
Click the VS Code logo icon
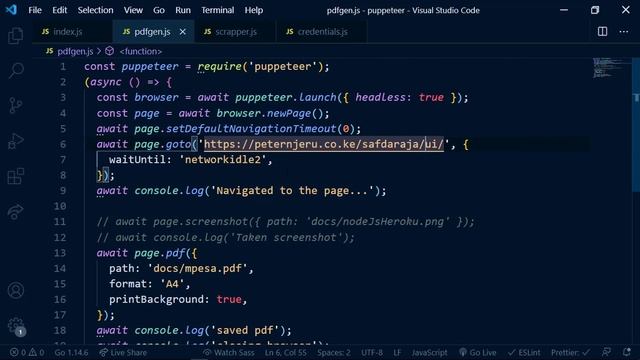(x=11, y=10)
